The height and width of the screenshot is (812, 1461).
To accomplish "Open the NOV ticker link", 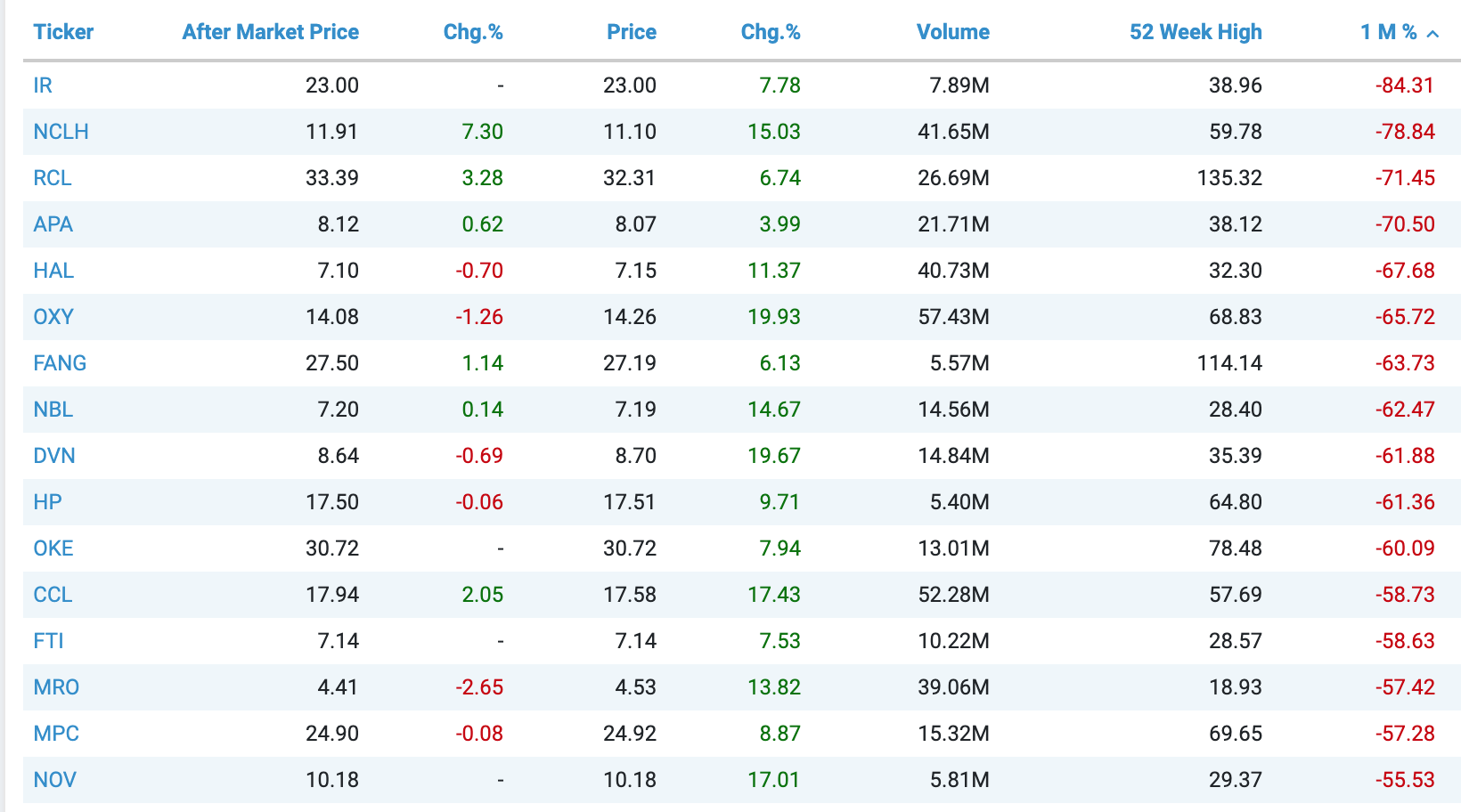I will point(54,780).
